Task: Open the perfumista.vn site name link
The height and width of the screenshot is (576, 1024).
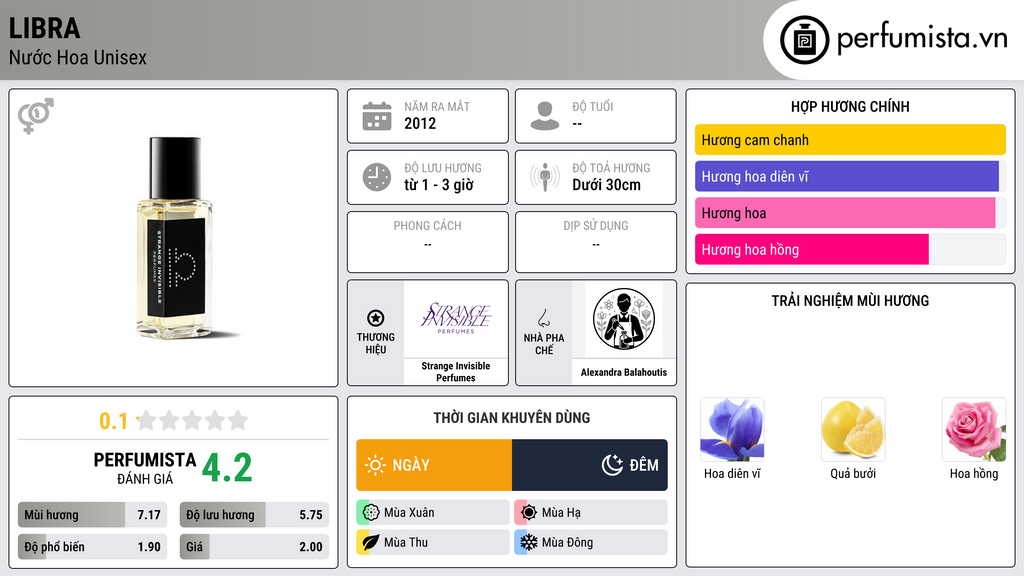Action: click(x=922, y=39)
